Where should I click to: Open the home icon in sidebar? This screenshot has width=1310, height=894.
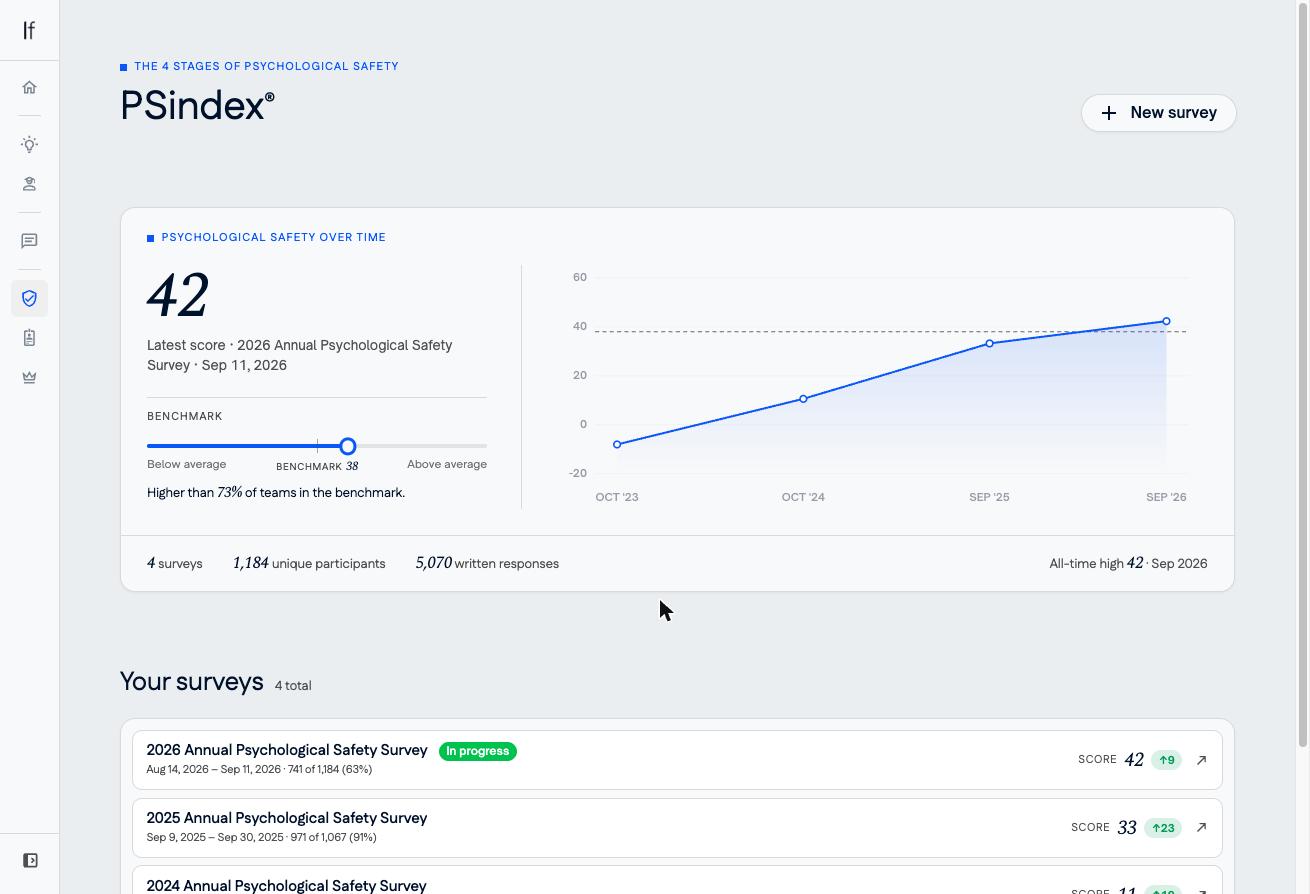point(29,87)
